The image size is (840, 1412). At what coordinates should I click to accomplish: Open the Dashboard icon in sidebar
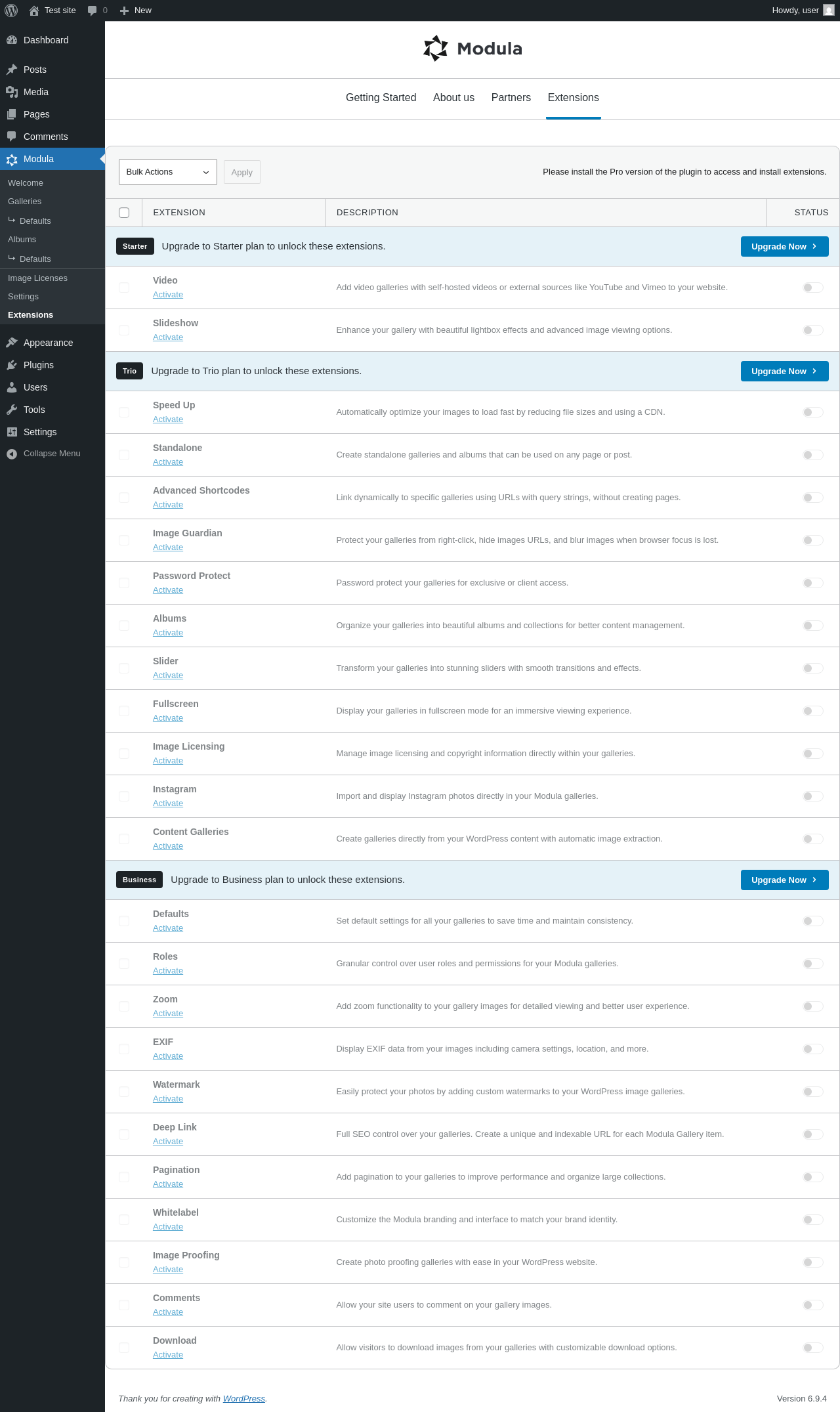[x=12, y=40]
